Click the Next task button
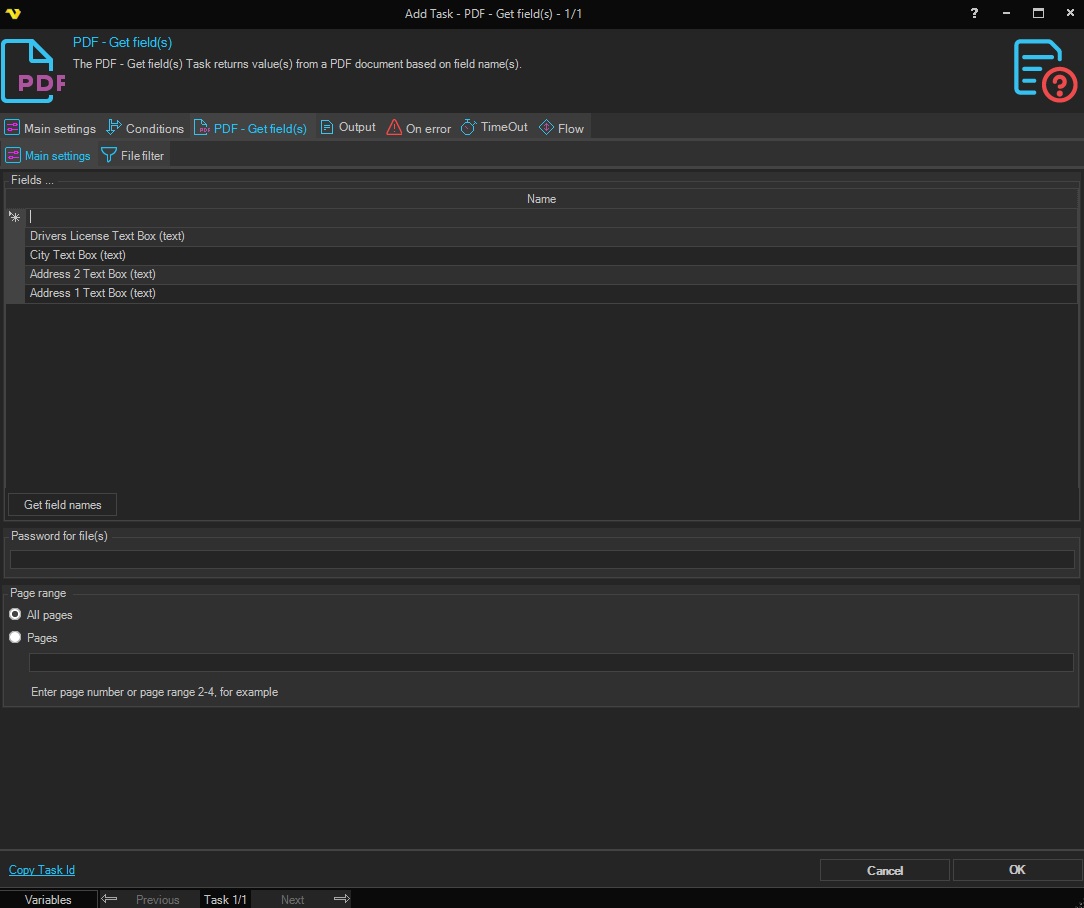The image size is (1084, 908). 292,900
